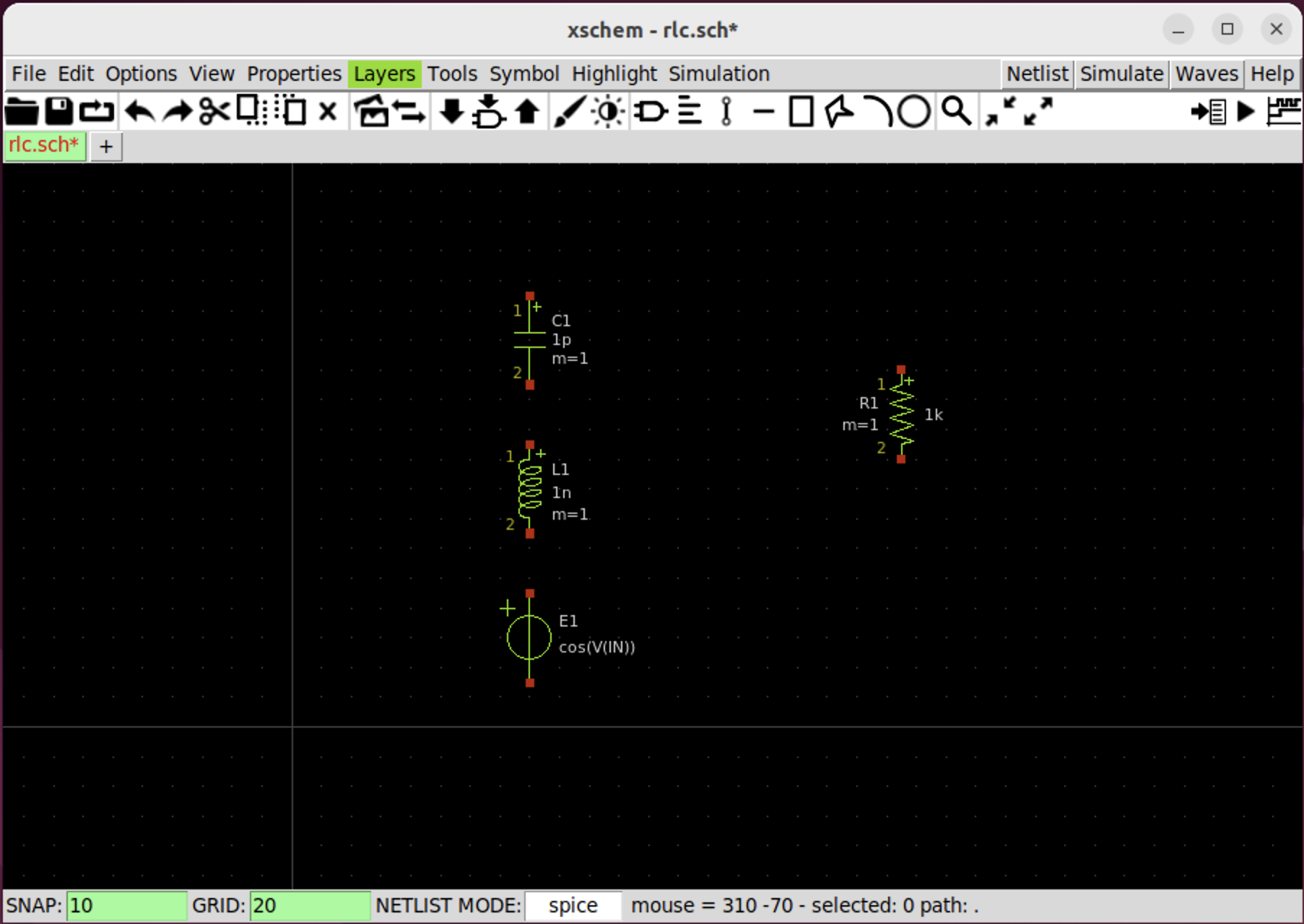
Task: Open the File menu
Action: pos(29,74)
